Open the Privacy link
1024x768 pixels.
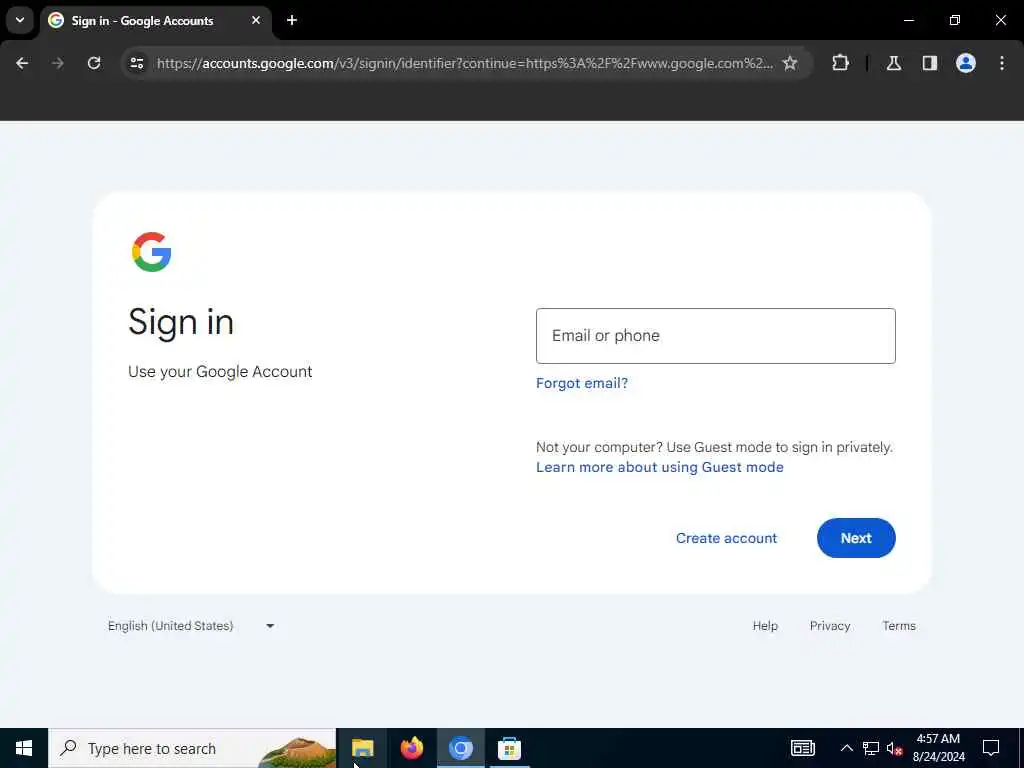click(830, 626)
